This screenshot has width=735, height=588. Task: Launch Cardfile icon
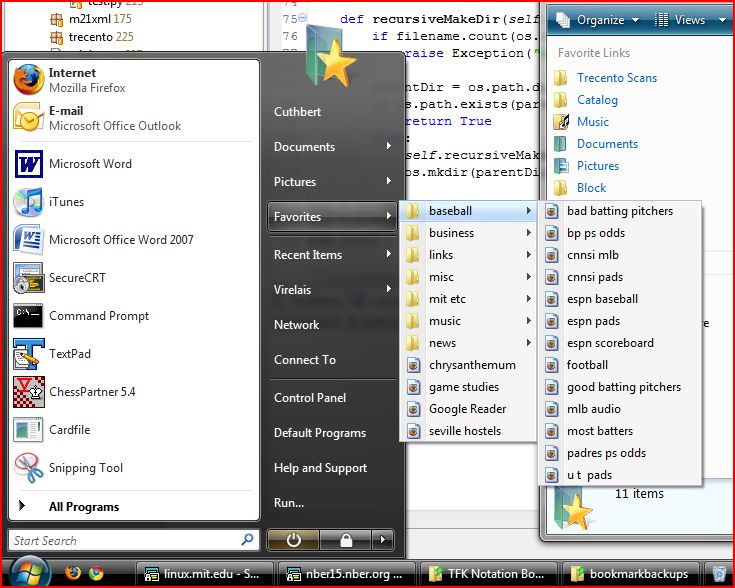[x=29, y=430]
